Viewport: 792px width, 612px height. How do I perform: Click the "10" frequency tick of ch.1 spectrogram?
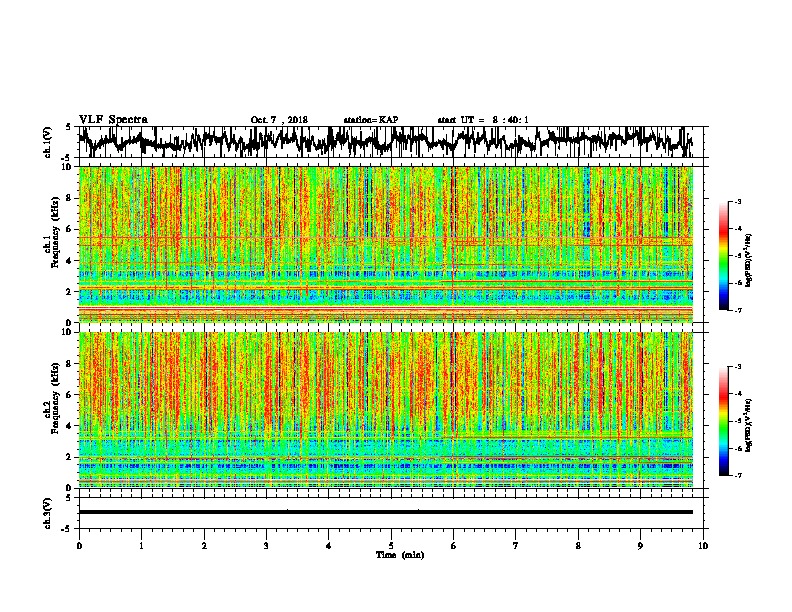pos(68,167)
